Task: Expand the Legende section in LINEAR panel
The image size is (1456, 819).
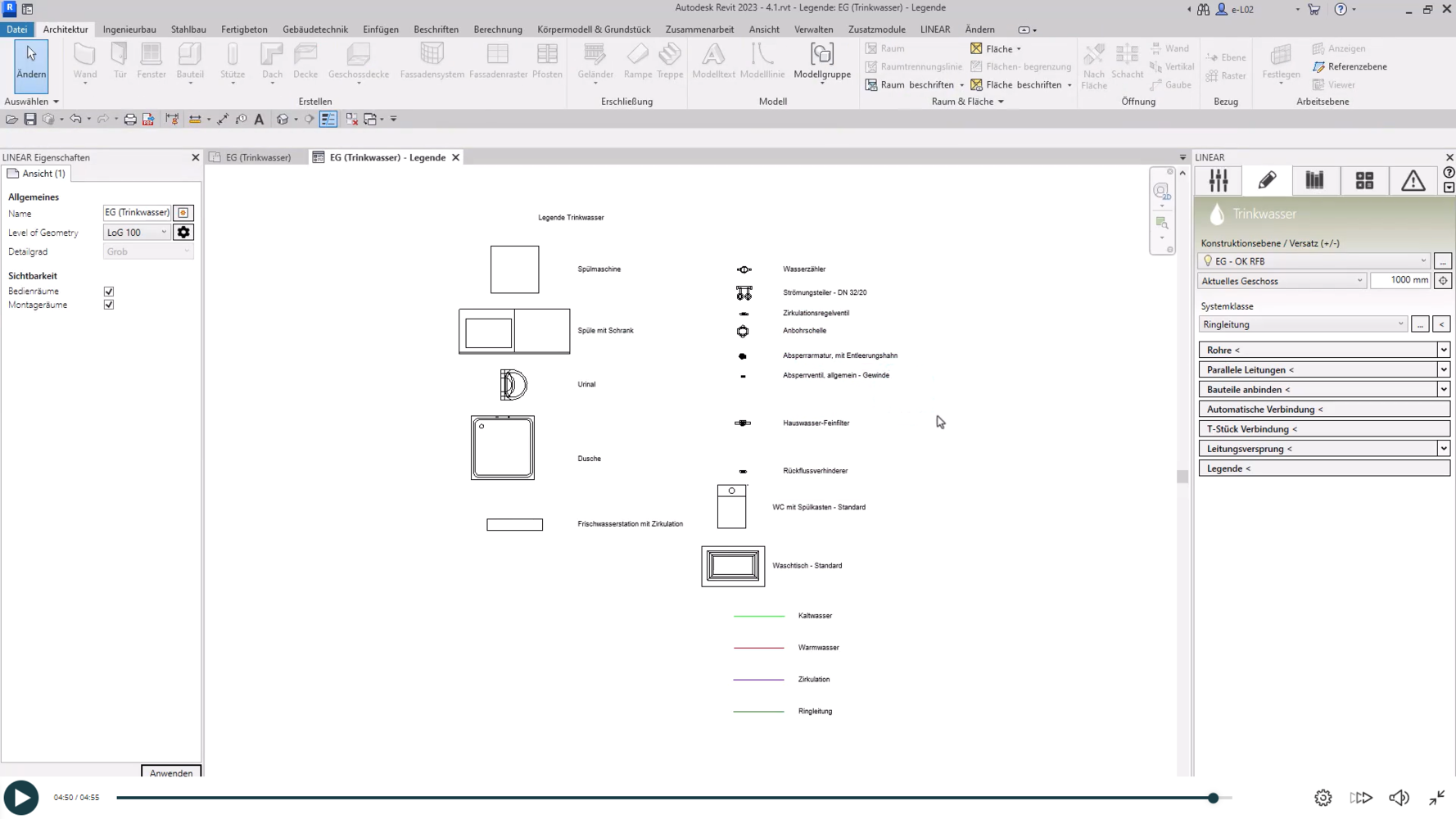Action: tap(1323, 468)
